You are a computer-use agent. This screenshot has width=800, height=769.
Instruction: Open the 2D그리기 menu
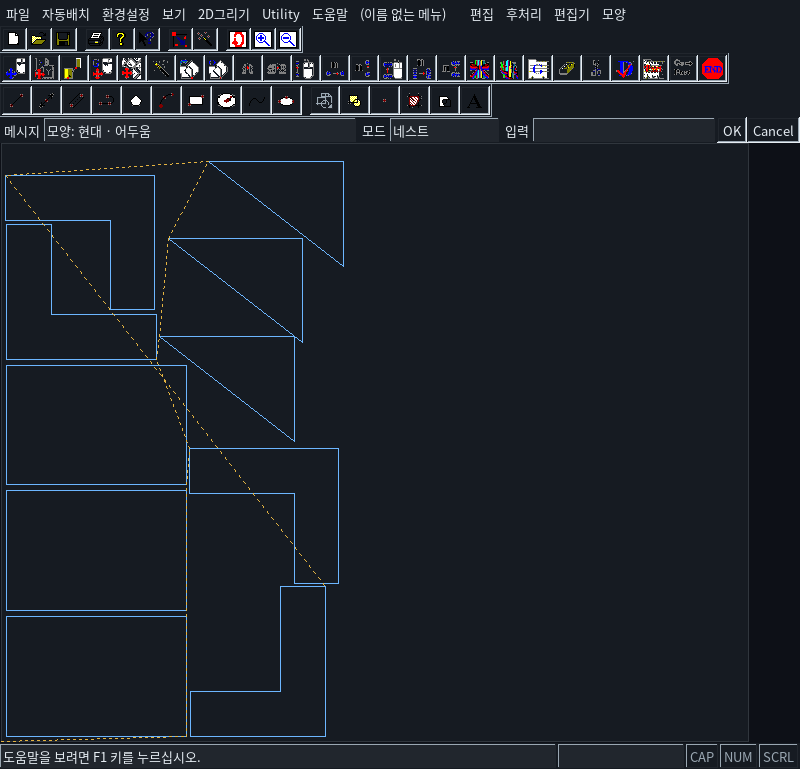tap(223, 14)
